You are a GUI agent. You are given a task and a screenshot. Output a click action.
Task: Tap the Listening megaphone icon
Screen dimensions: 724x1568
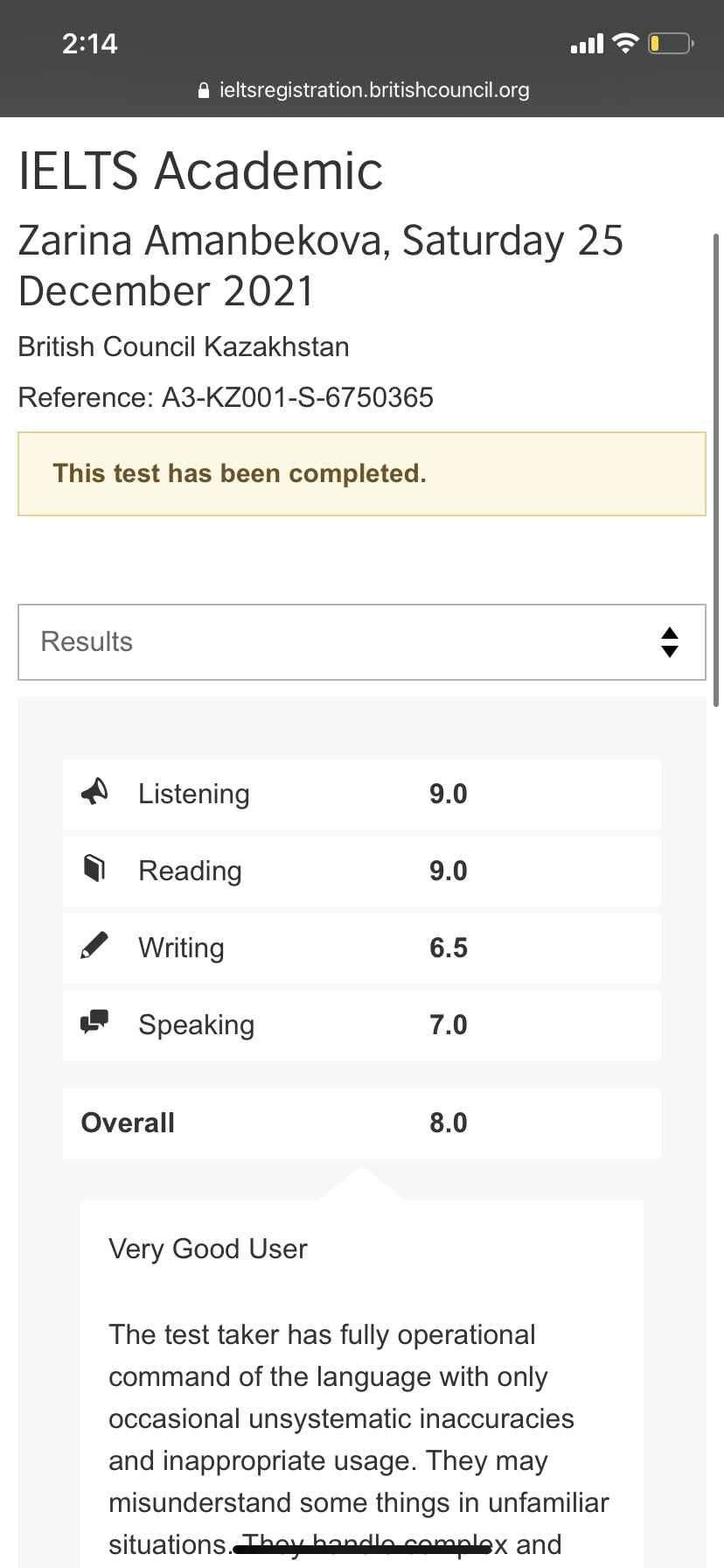coord(94,791)
